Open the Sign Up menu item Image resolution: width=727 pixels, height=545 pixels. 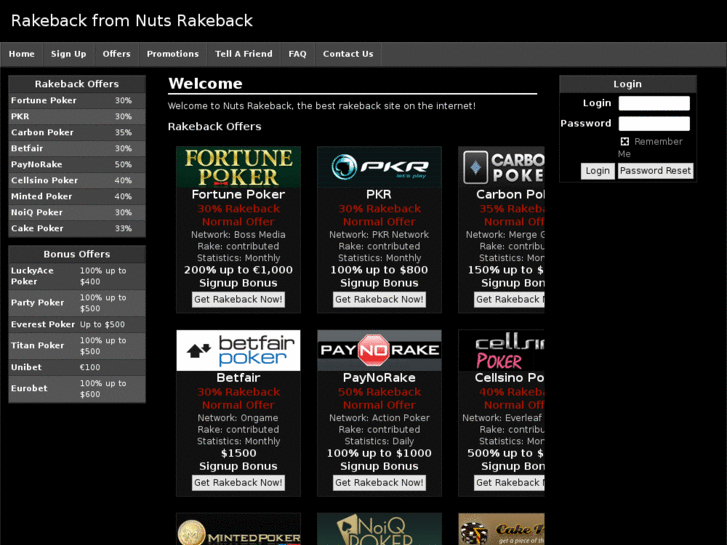tap(69, 54)
